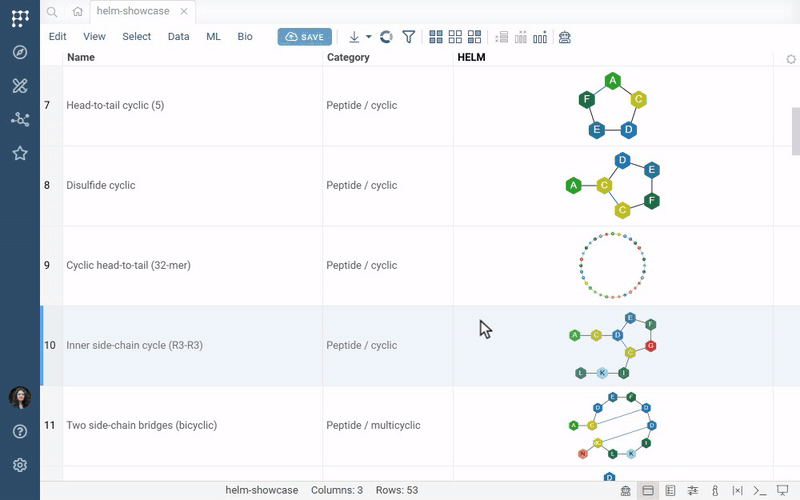This screenshot has height=500, width=800.
Task: Click the search magnifier icon
Action: click(52, 11)
